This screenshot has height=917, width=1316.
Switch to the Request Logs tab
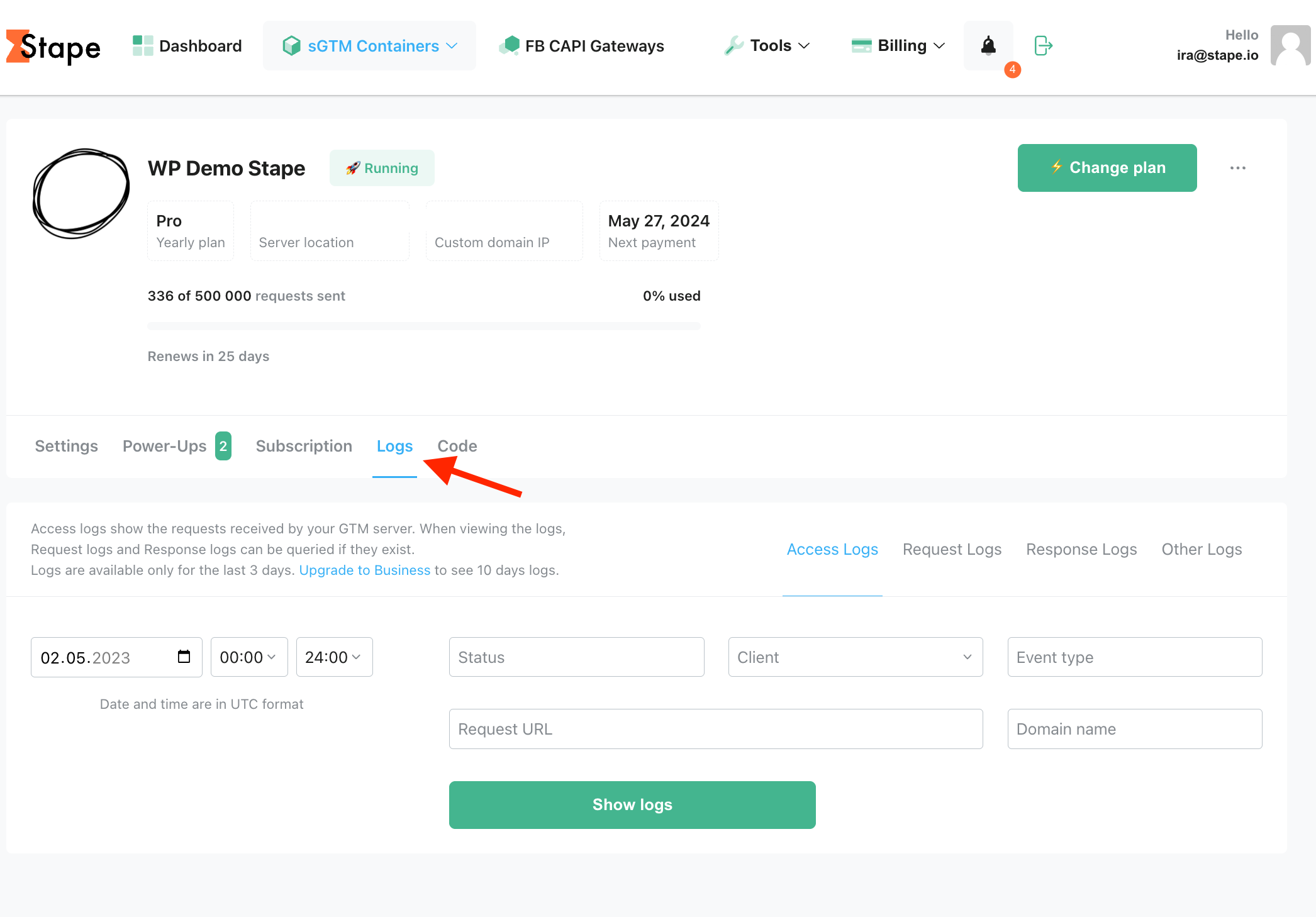tap(952, 549)
